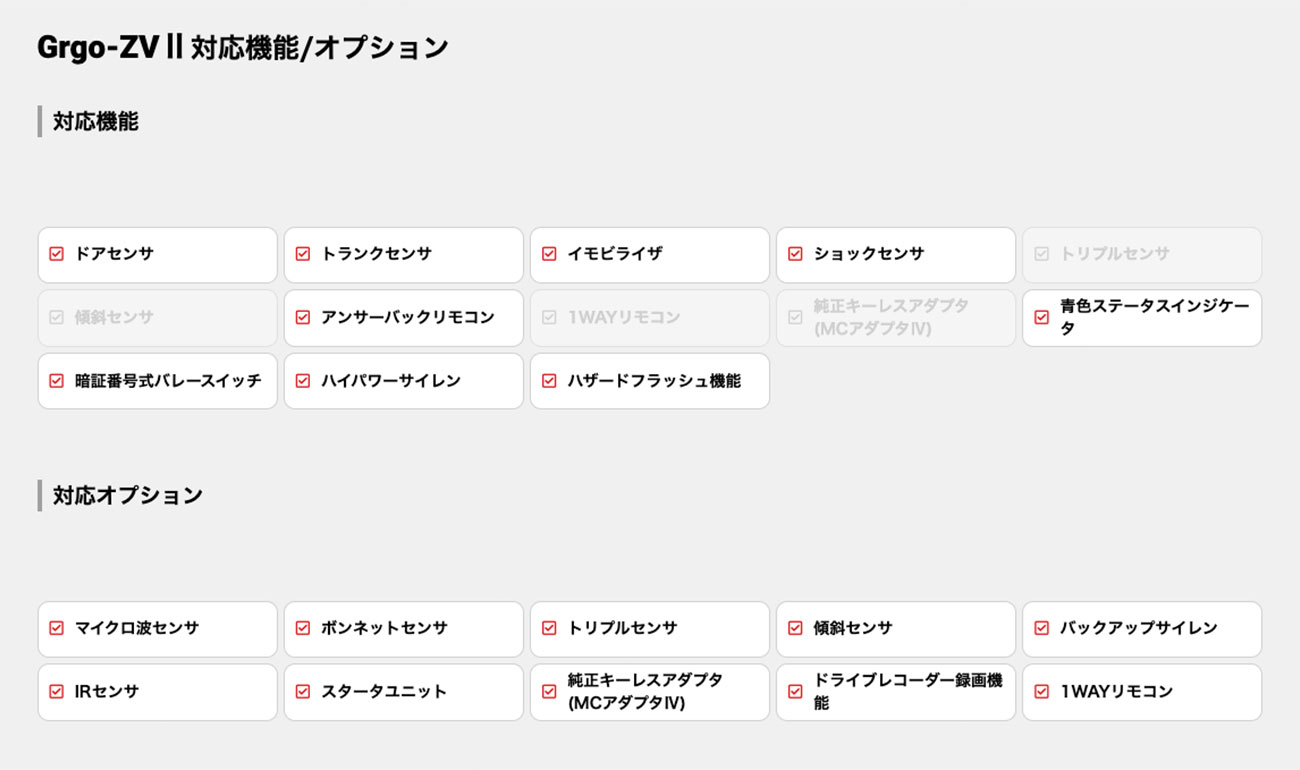Select the イモビライザ feature box
The height and width of the screenshot is (770, 1300).
pos(650,255)
